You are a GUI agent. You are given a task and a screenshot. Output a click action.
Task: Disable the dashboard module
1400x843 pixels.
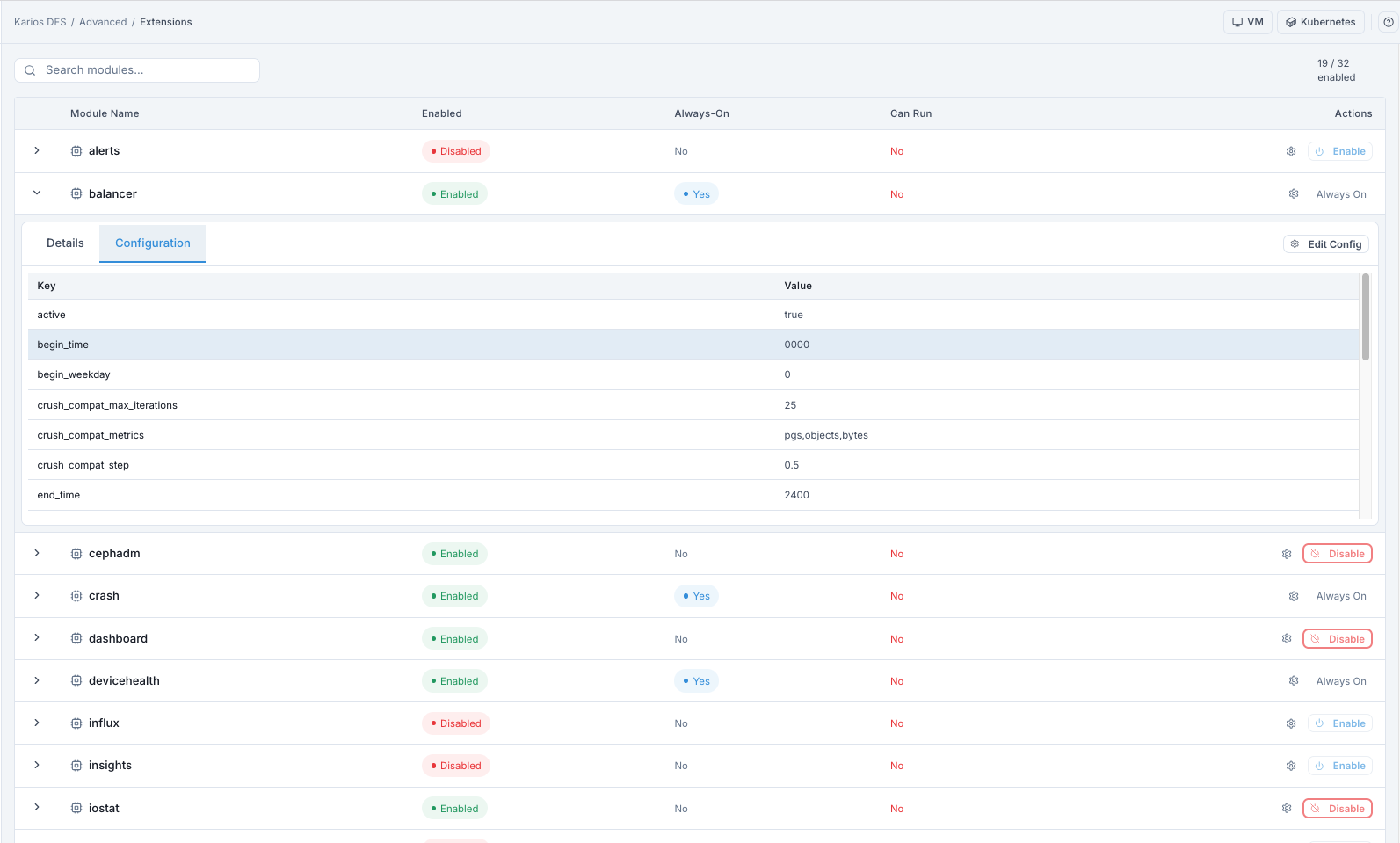pos(1338,639)
